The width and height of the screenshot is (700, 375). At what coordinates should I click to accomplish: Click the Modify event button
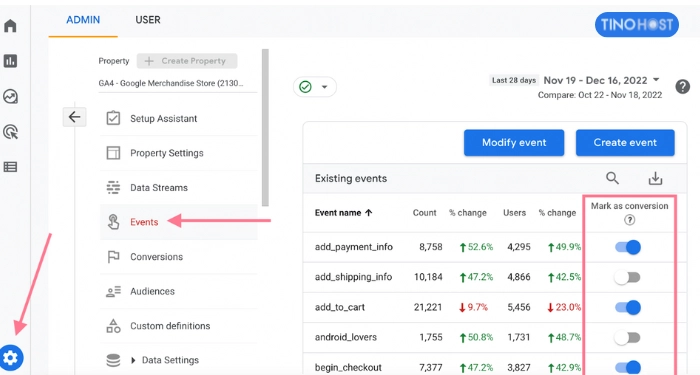point(514,142)
